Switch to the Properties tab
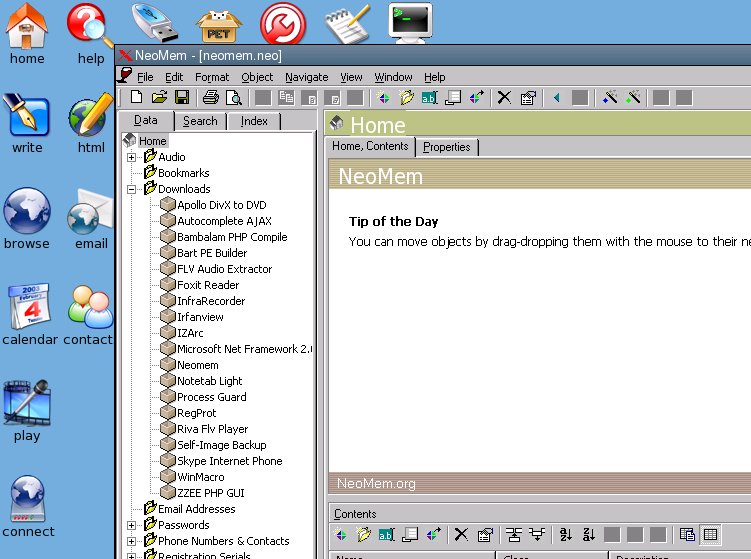Image resolution: width=751 pixels, height=559 pixels. pos(446,147)
